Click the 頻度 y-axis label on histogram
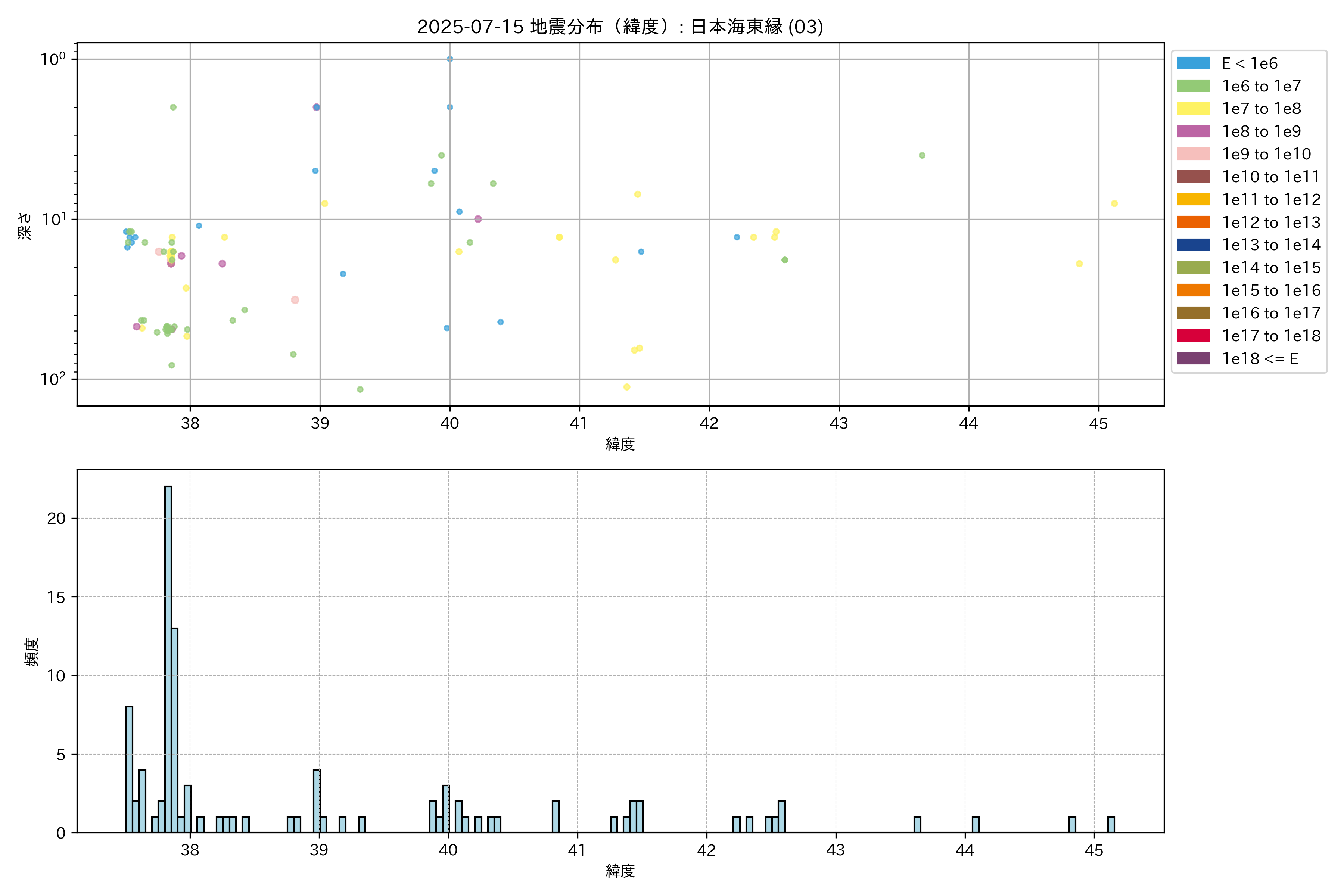This screenshot has height=896, width=1344. point(32,651)
